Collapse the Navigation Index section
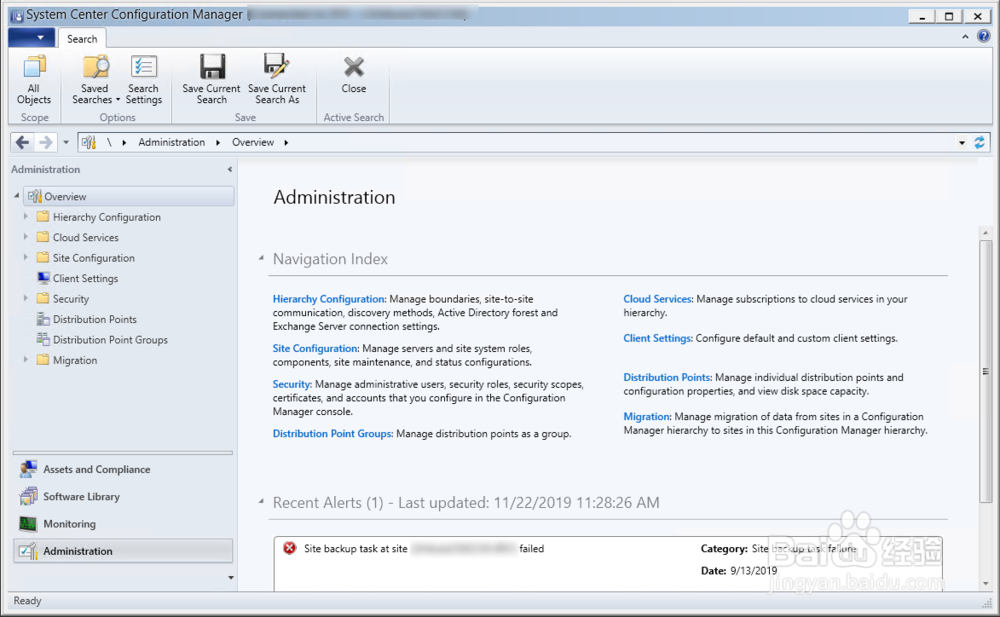Screen dimensions: 1000x617 (x=261, y=258)
